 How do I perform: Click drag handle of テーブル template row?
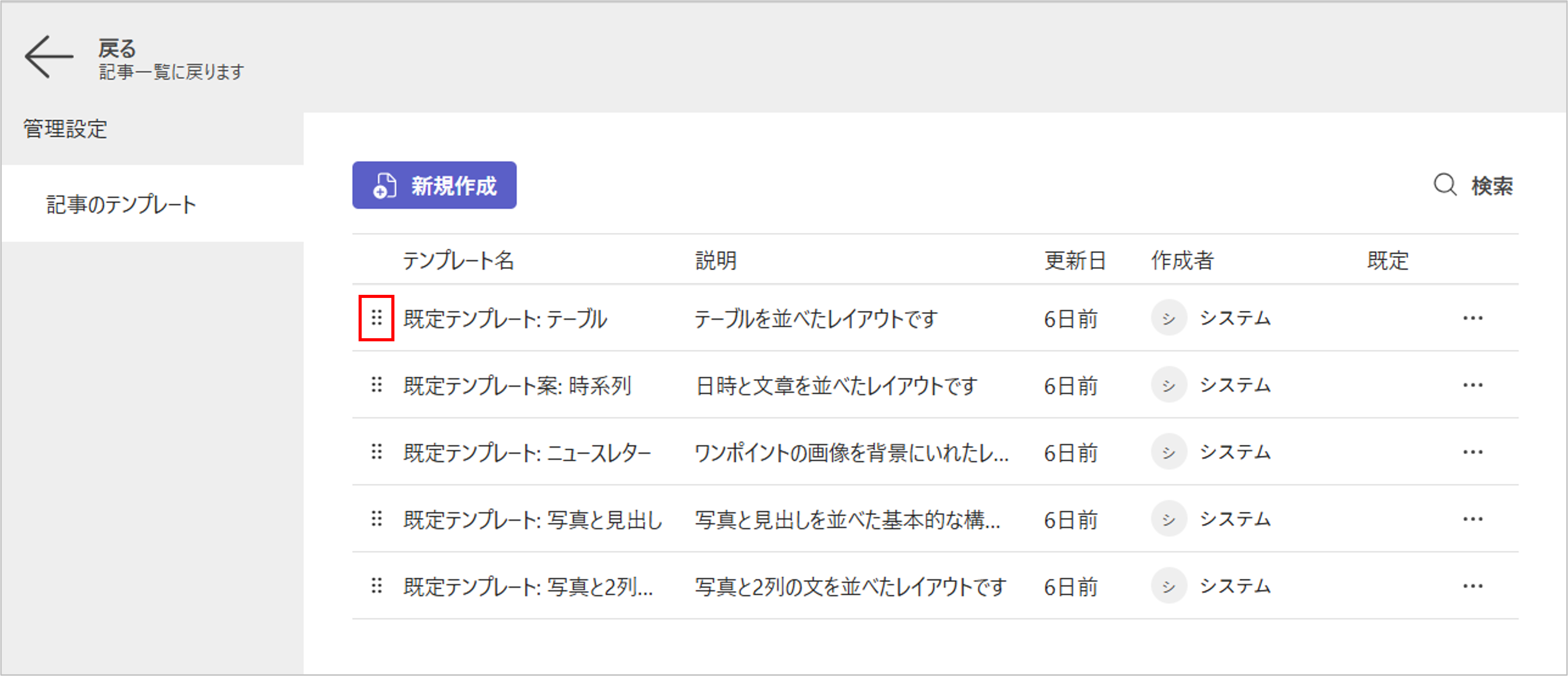pos(376,317)
